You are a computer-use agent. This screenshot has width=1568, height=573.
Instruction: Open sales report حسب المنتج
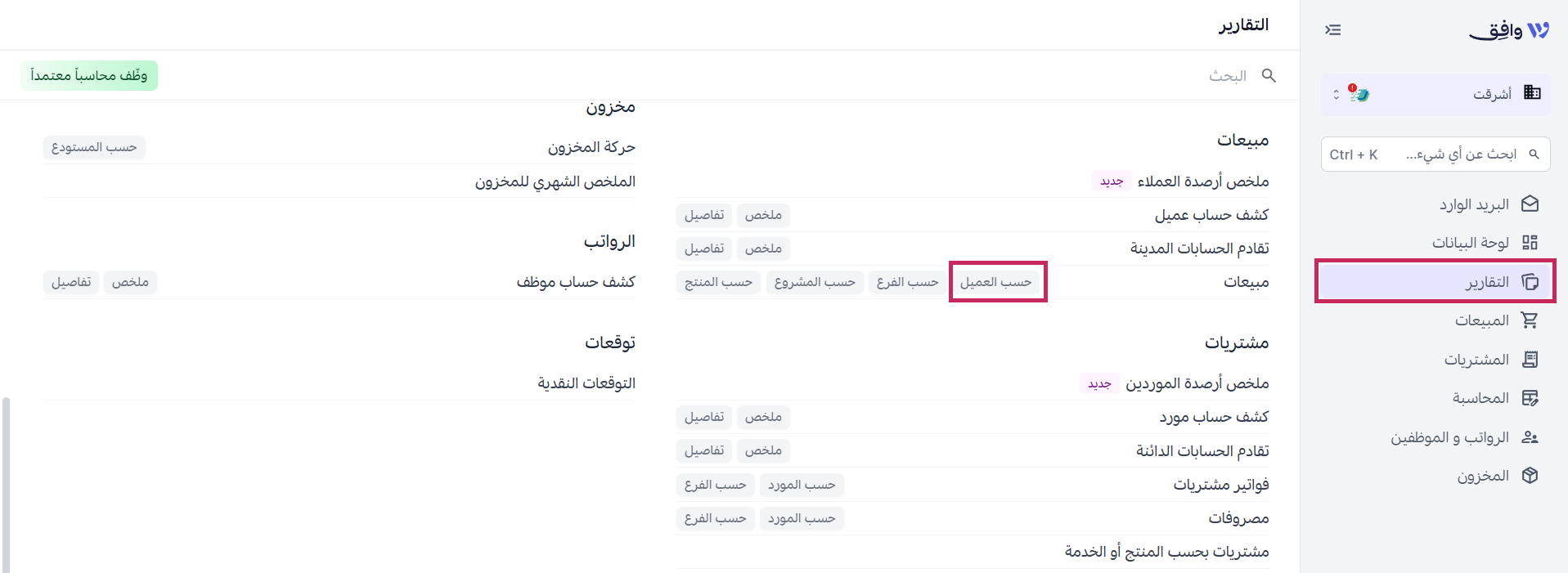pyautogui.click(x=718, y=282)
